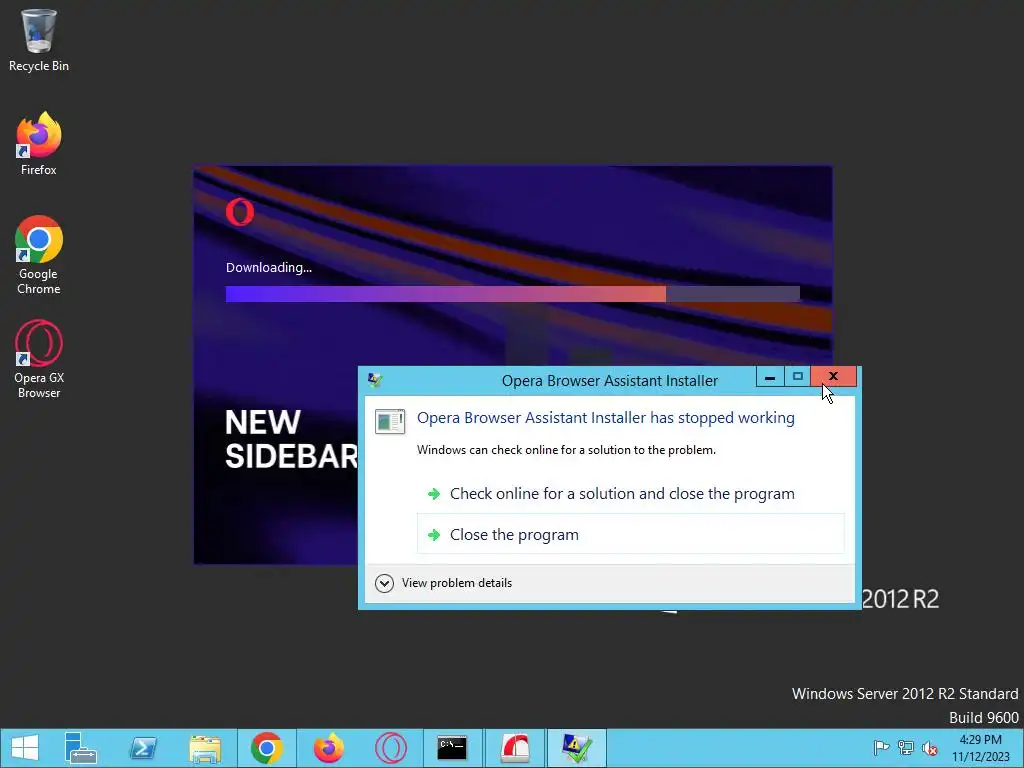Screen dimensions: 1024x768
Task: Click the Opera download progress bar
Action: tap(513, 294)
